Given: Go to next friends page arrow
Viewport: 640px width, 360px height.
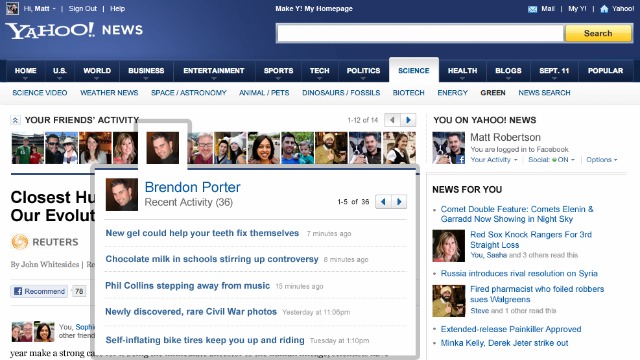Looking at the screenshot, I should (408, 120).
